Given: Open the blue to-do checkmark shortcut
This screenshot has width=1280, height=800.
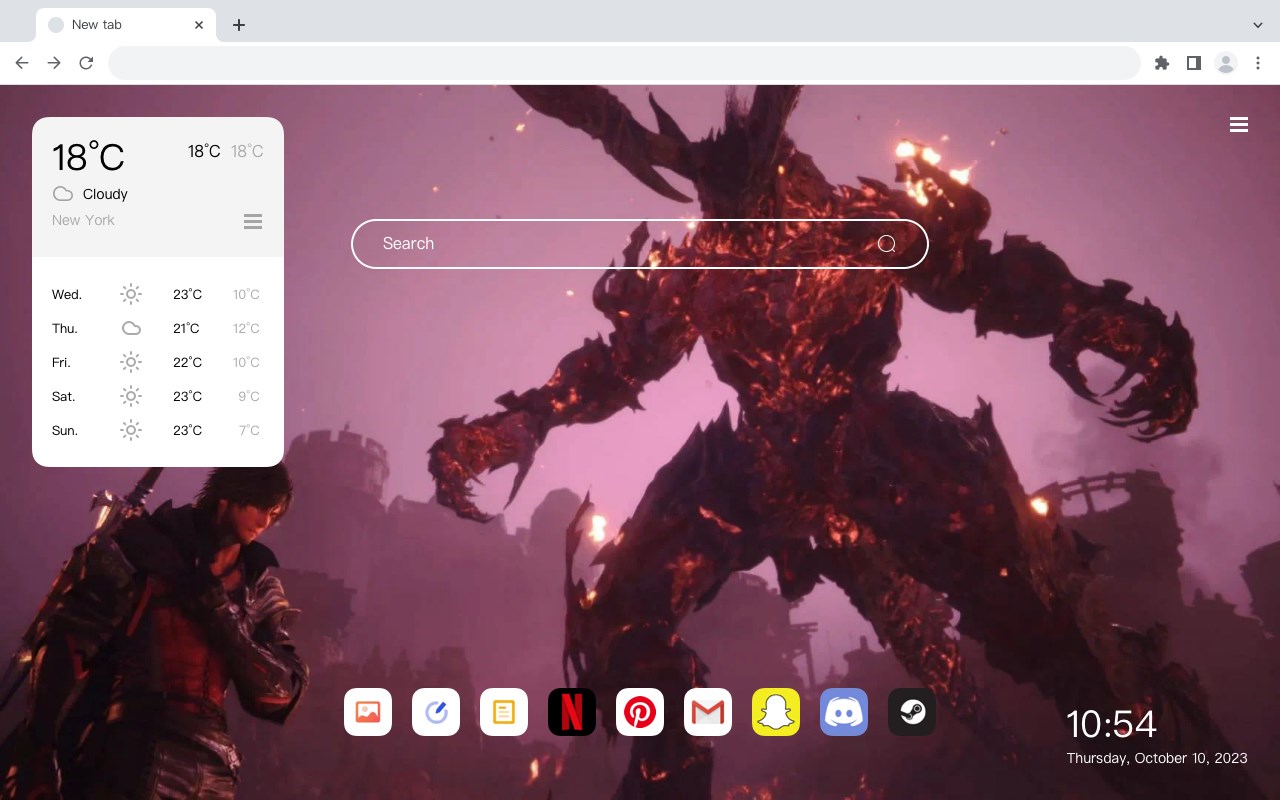Looking at the screenshot, I should click(436, 712).
